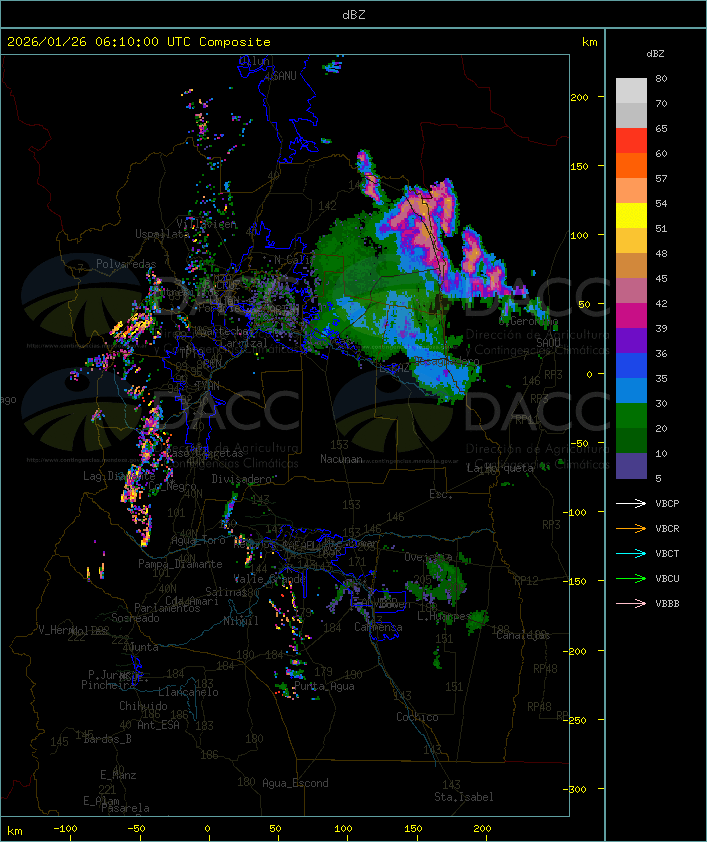Click the Nacunan place label
Viewport: 707px width, 842px height.
pyautogui.click(x=341, y=459)
